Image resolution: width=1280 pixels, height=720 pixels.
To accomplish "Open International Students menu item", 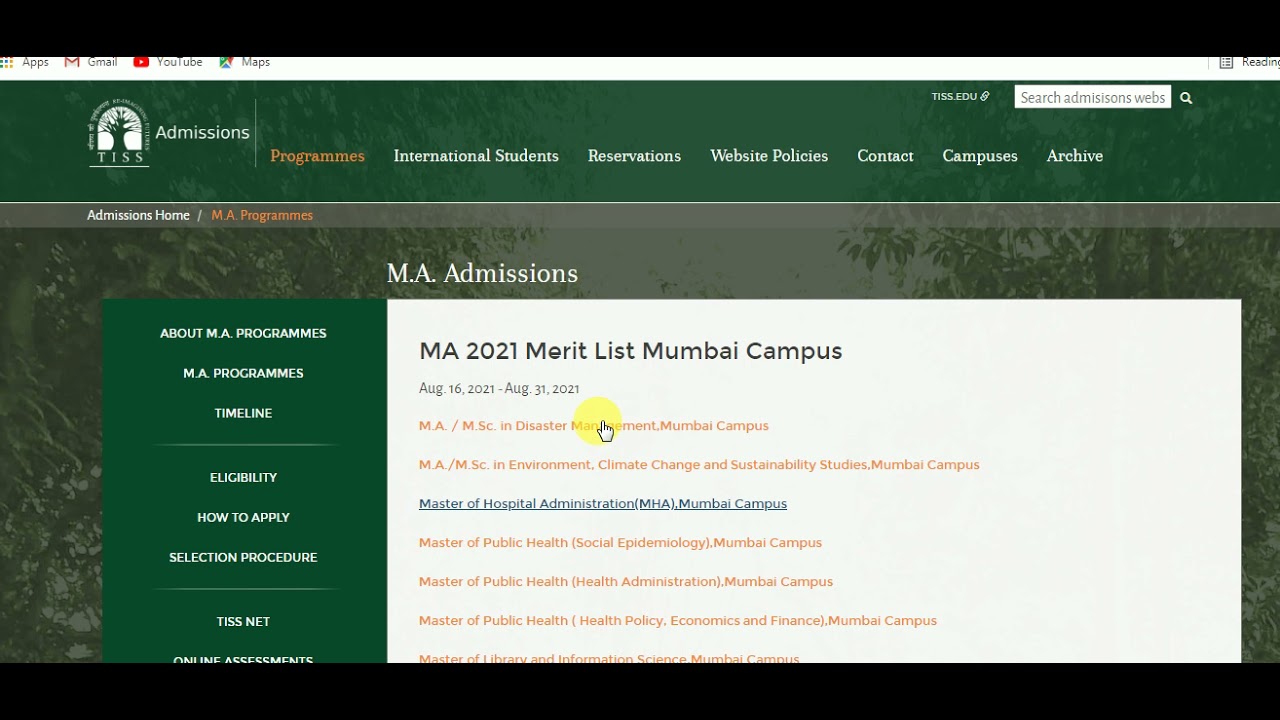I will click(x=476, y=156).
